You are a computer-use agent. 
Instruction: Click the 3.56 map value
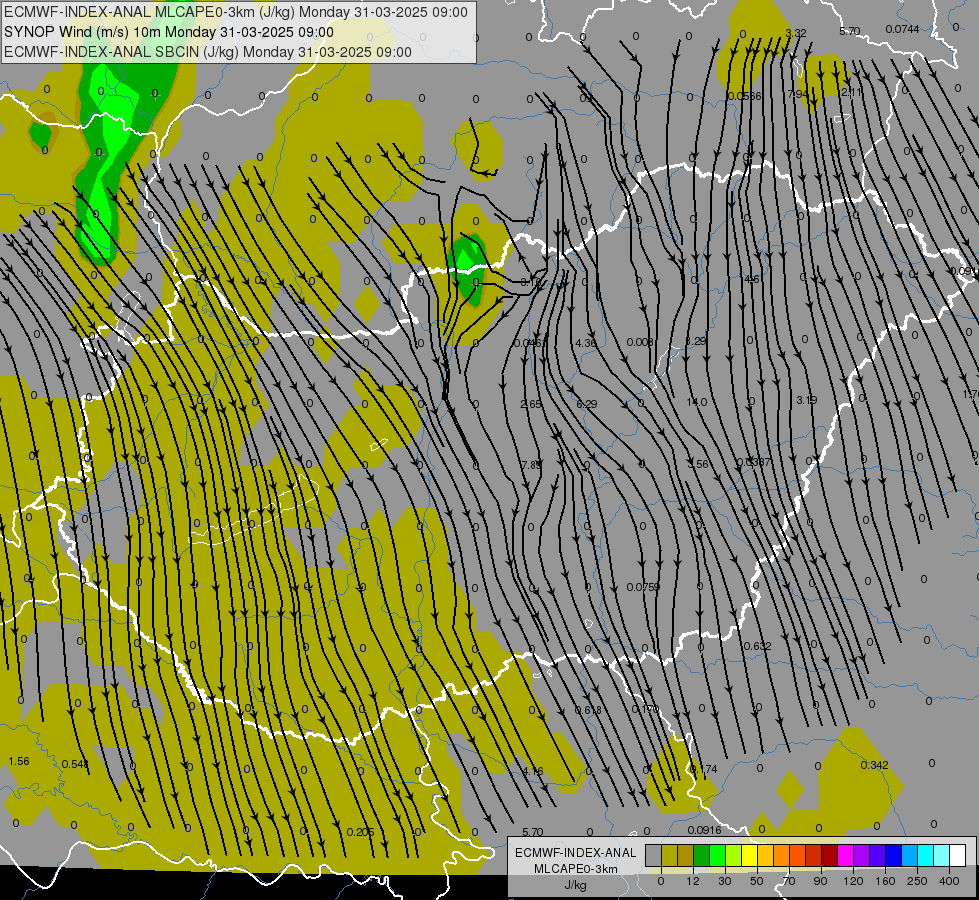point(698,463)
